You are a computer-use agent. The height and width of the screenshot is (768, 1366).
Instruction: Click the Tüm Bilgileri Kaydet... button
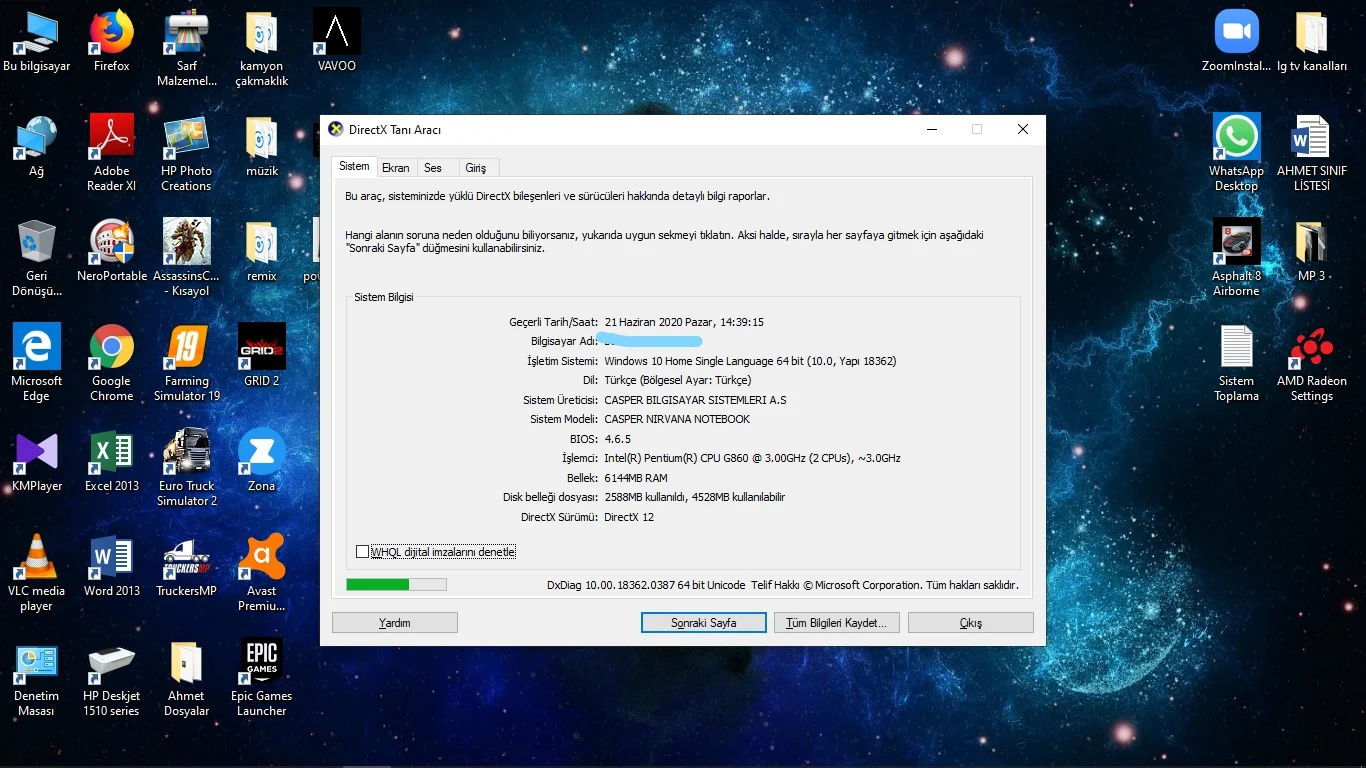click(x=837, y=623)
